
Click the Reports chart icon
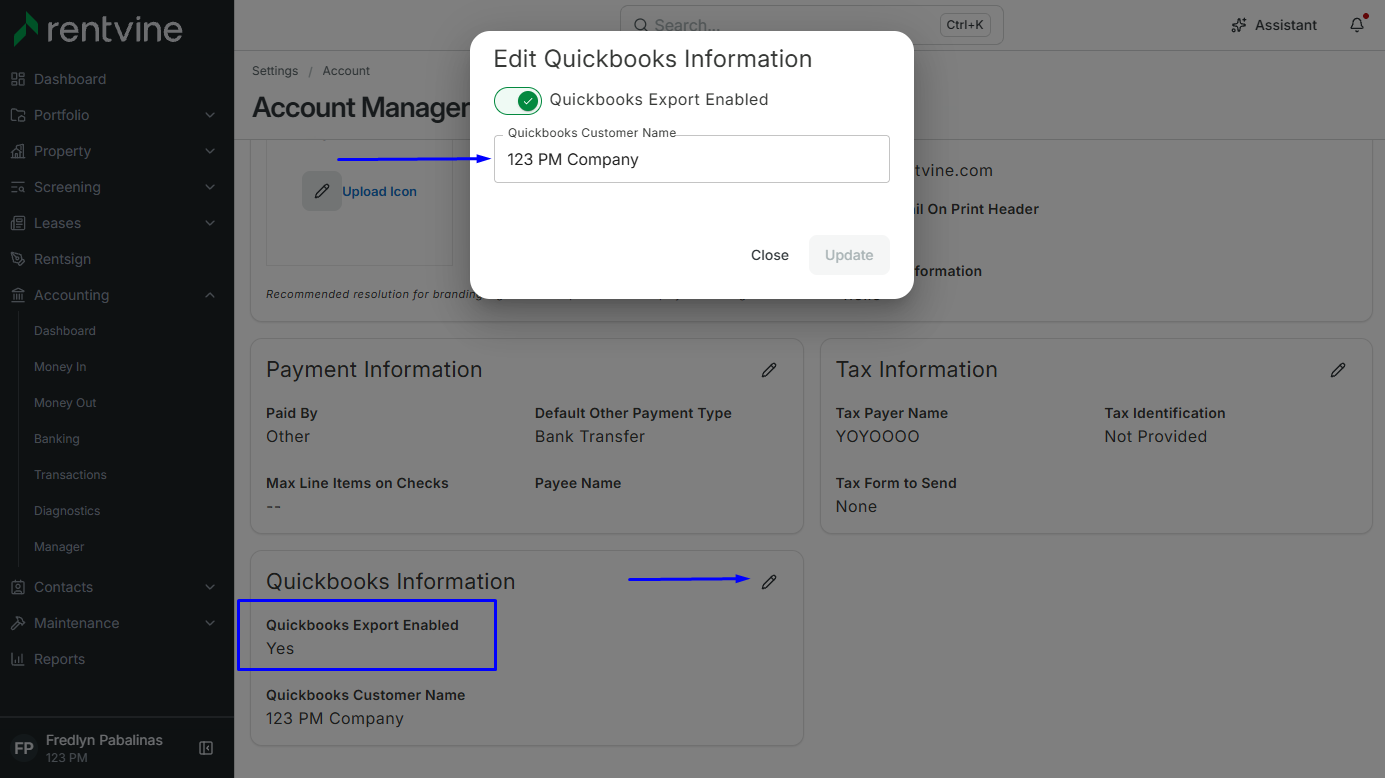(18, 659)
